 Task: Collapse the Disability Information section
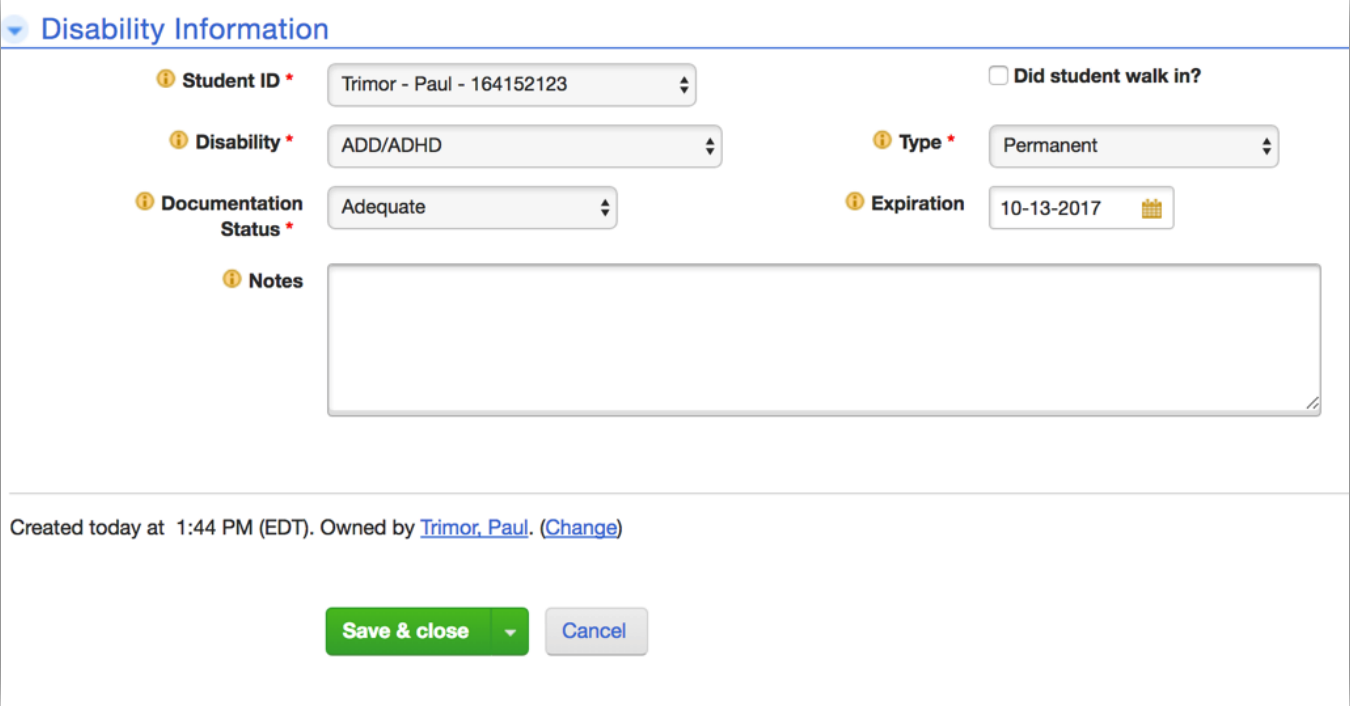pos(15,31)
